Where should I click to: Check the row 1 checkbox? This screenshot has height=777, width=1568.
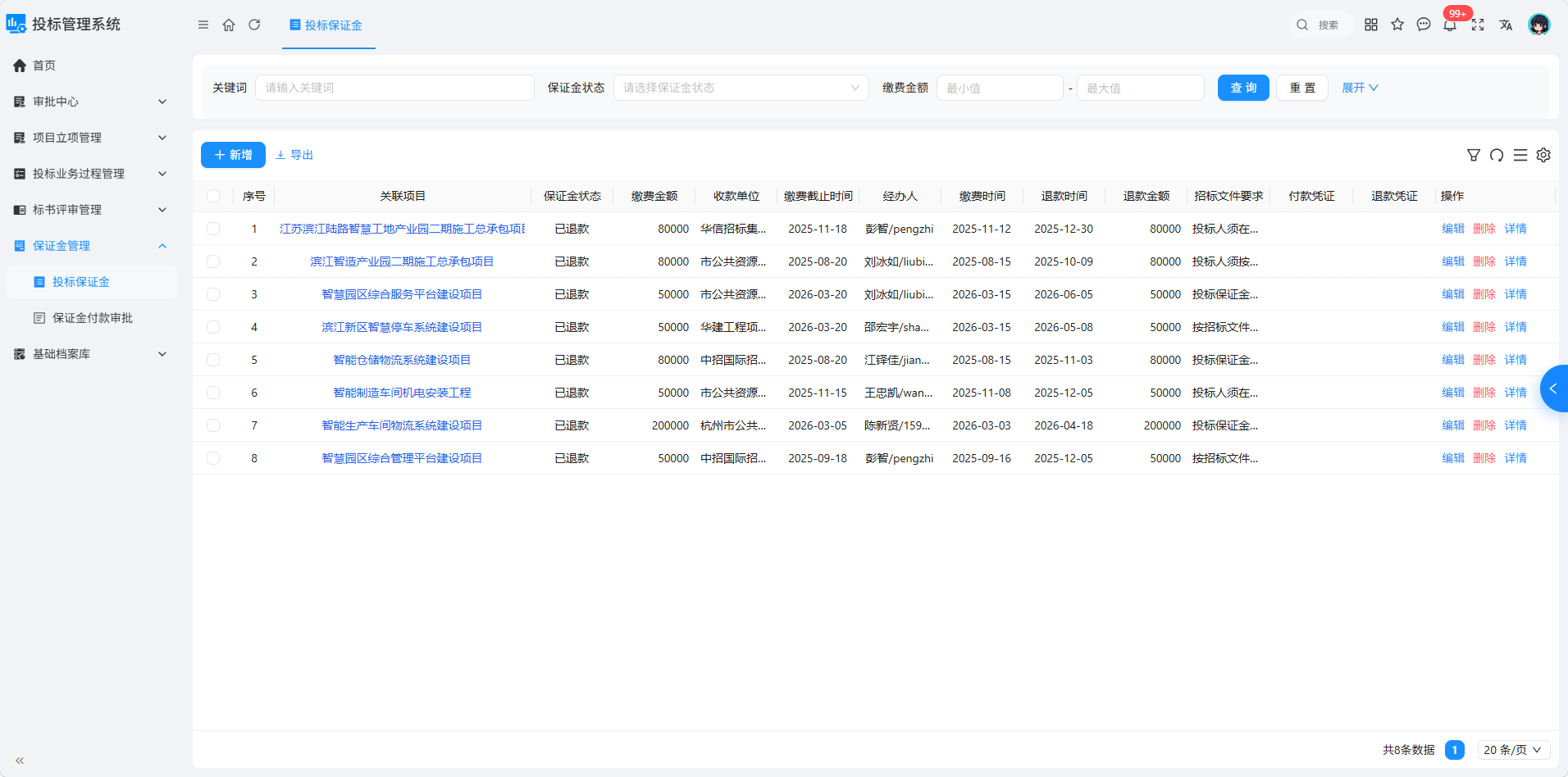click(213, 229)
